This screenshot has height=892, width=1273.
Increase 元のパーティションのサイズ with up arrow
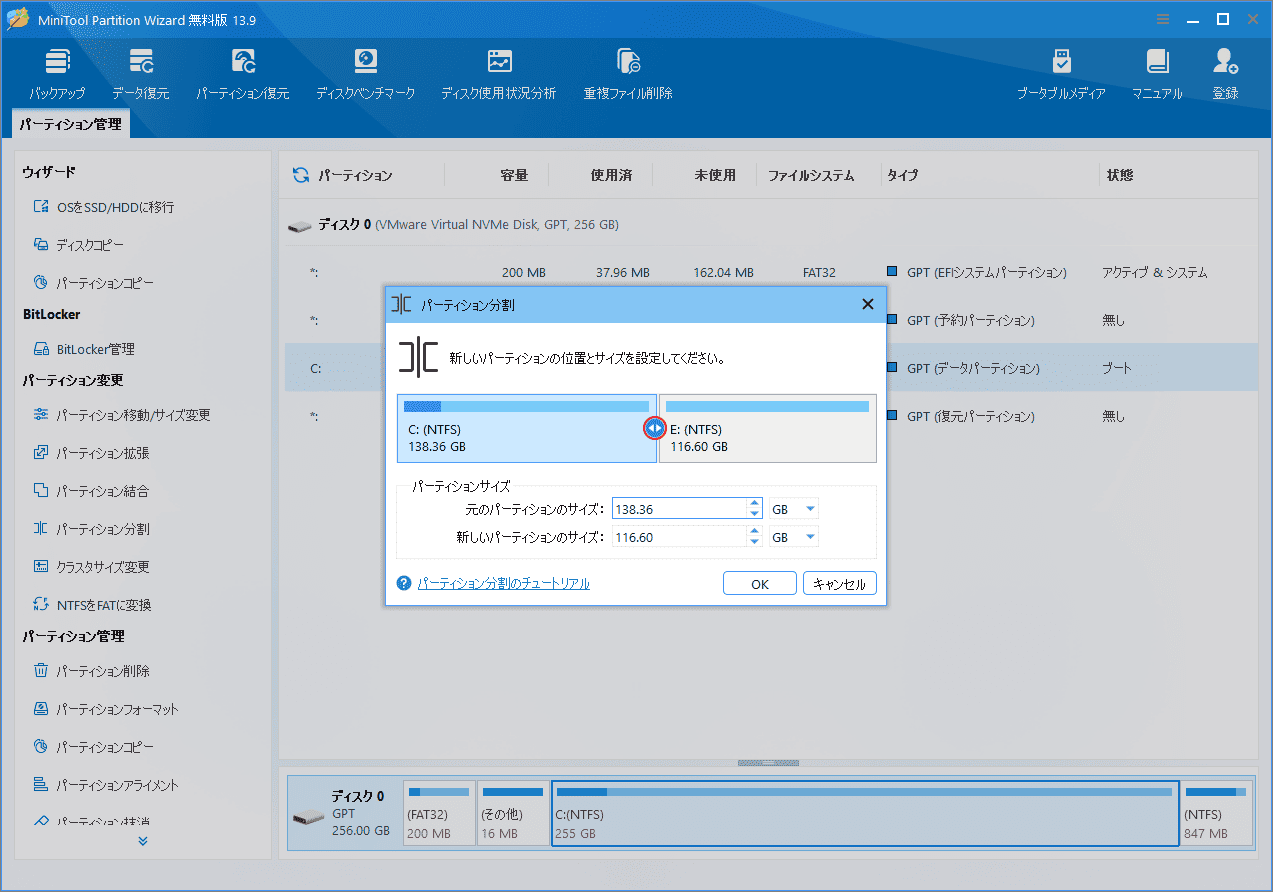click(x=755, y=503)
